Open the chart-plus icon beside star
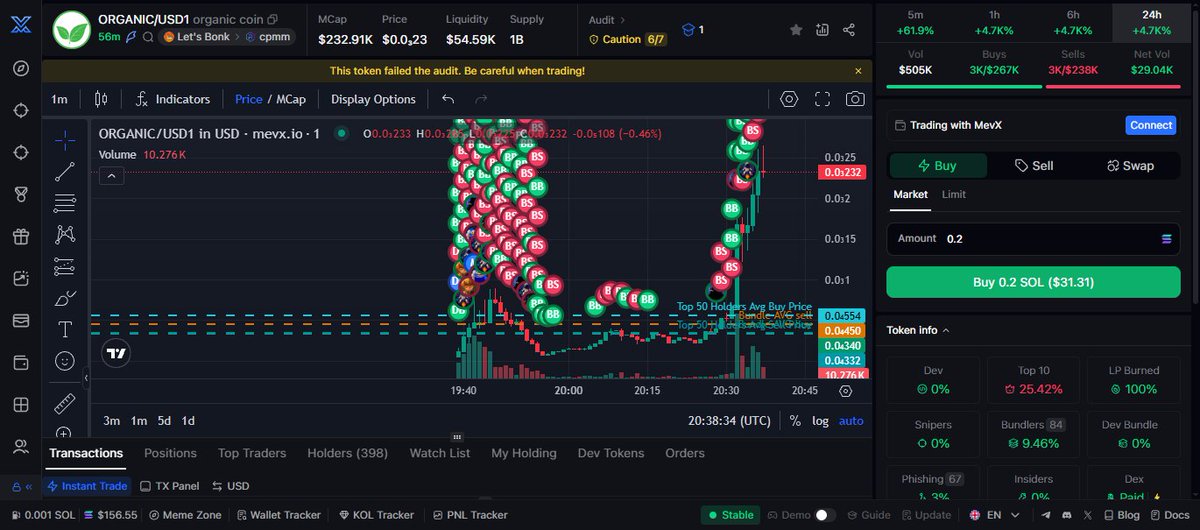Image resolution: width=1200 pixels, height=530 pixels. pyautogui.click(x=822, y=30)
